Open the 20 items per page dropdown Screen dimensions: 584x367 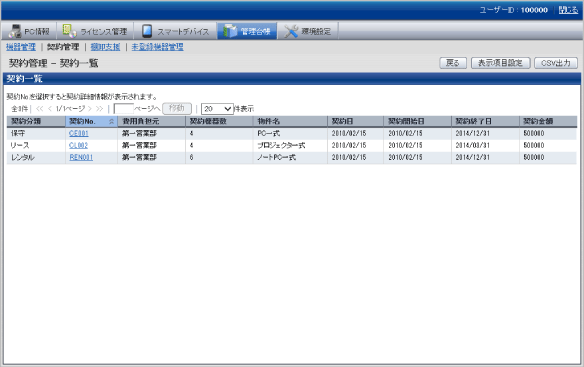217,109
